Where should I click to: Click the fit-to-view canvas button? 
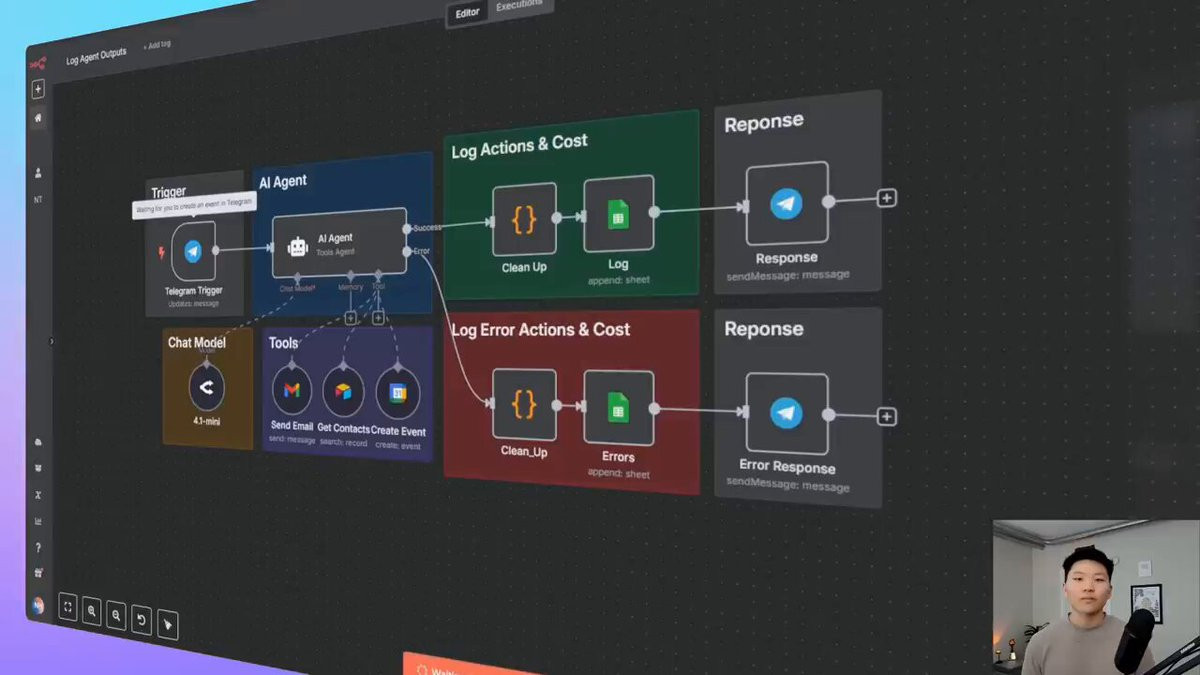point(68,607)
